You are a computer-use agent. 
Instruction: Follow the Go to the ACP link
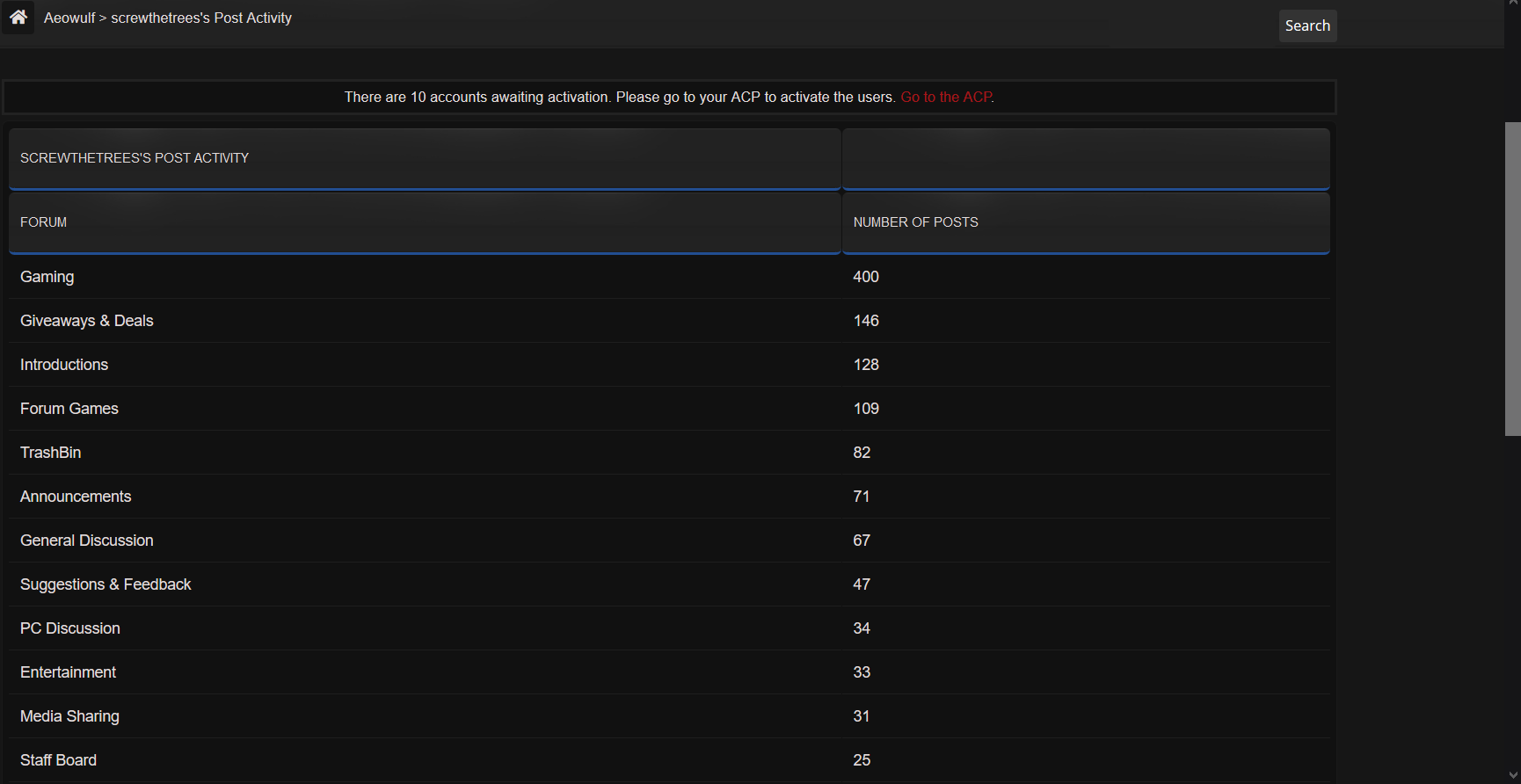[x=946, y=98]
